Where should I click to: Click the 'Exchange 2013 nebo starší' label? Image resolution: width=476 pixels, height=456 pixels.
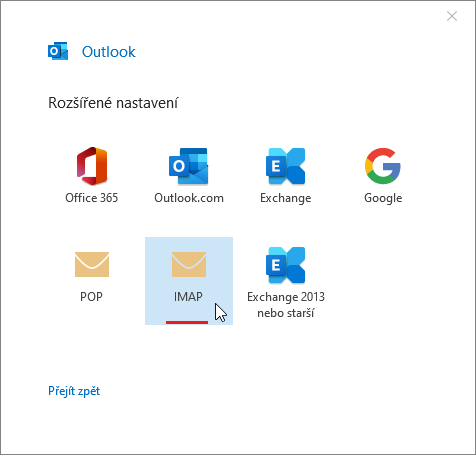[286, 305]
